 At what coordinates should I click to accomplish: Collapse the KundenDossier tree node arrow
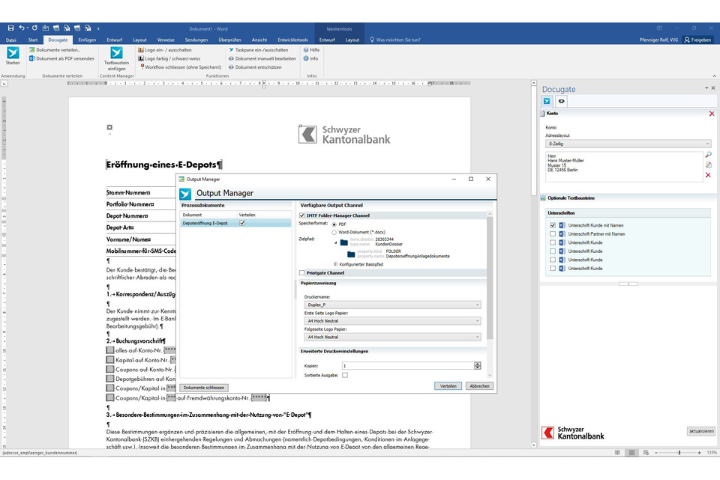tap(336, 242)
